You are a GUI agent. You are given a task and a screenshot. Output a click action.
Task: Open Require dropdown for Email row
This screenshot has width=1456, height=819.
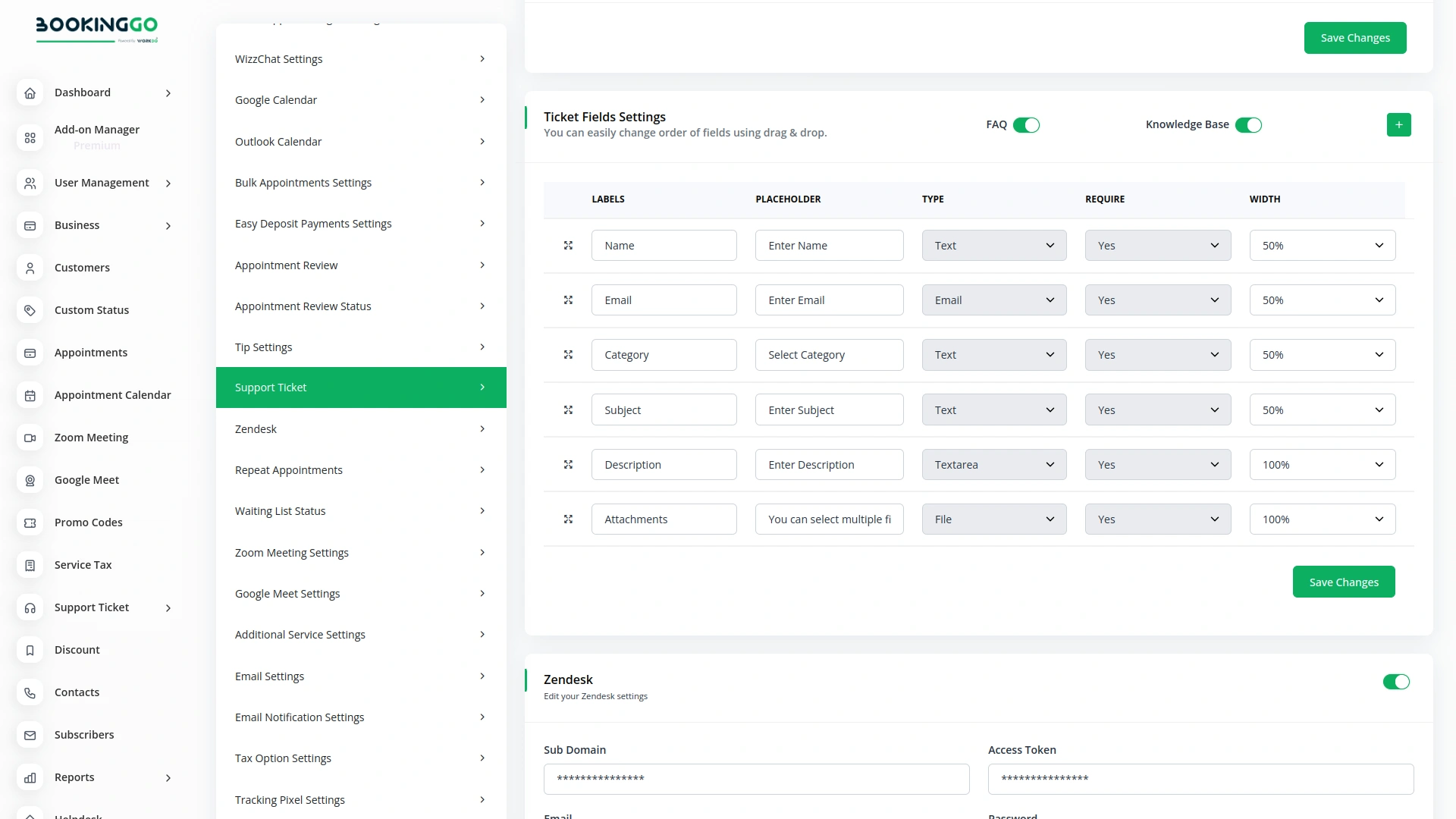(x=1157, y=300)
